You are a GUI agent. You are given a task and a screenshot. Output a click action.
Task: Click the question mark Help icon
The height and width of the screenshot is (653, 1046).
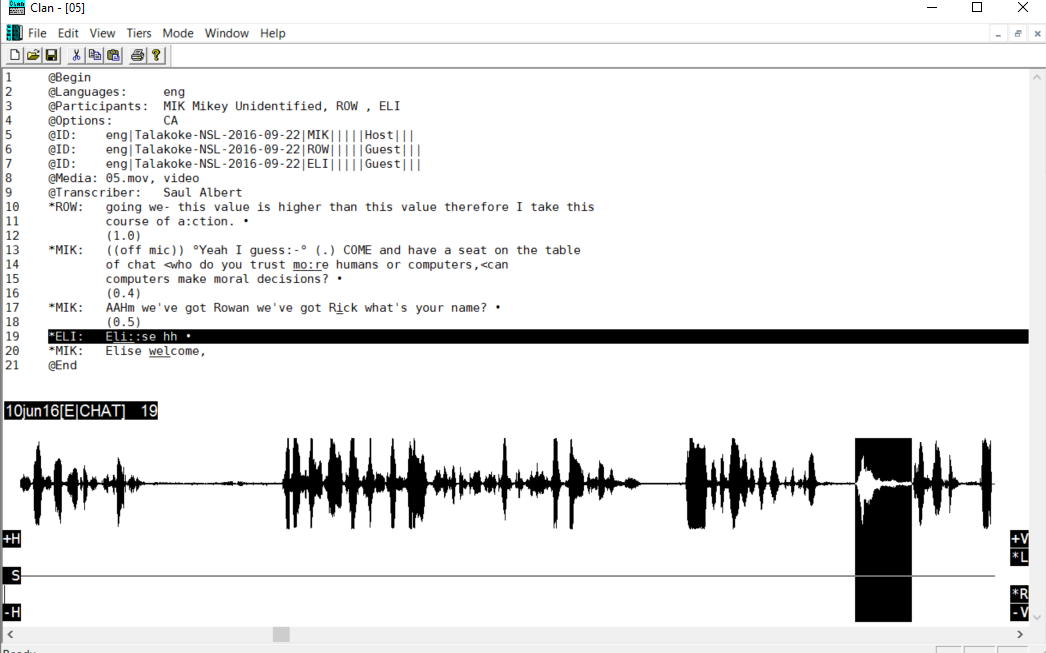pyautogui.click(x=156, y=55)
